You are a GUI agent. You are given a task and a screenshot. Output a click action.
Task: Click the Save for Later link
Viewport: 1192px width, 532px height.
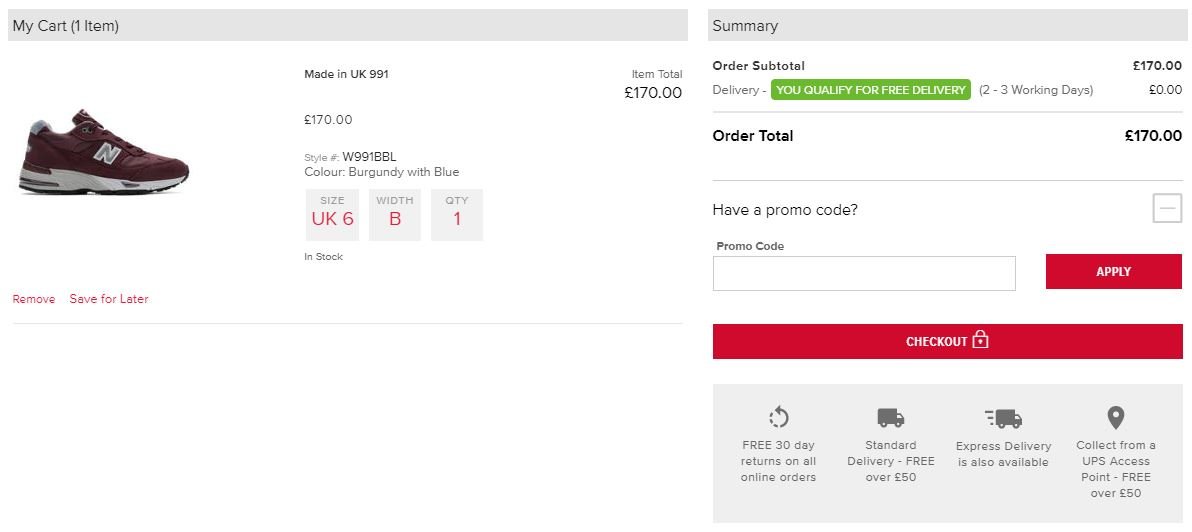coord(109,299)
